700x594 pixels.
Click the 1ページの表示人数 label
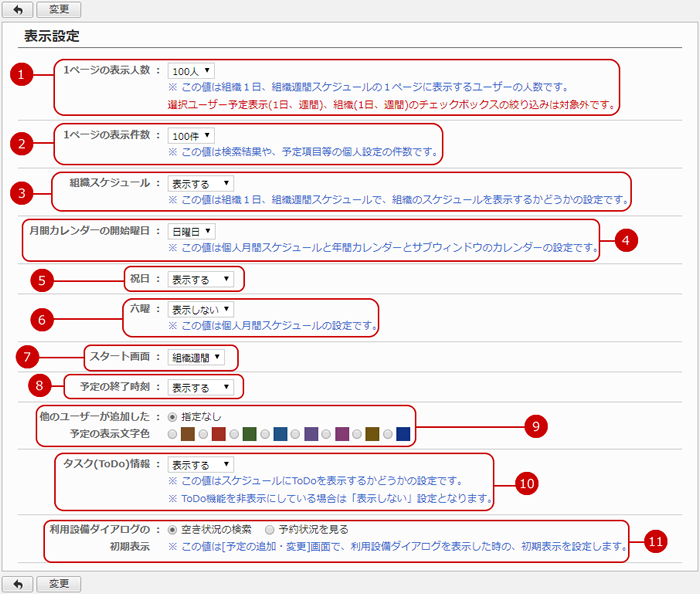coord(106,70)
